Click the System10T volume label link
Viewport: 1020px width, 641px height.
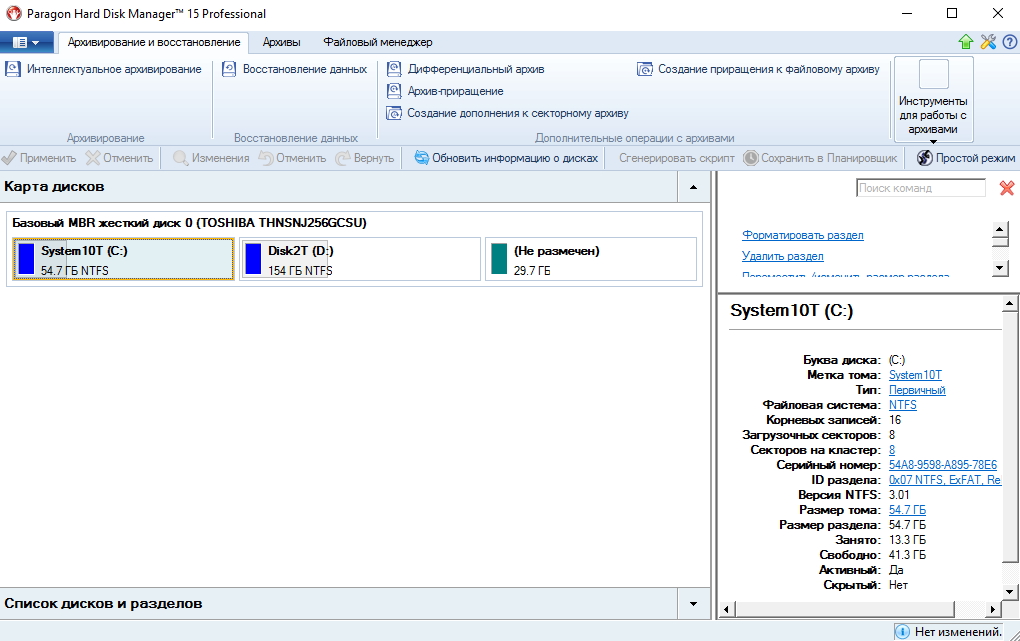pyautogui.click(x=915, y=375)
